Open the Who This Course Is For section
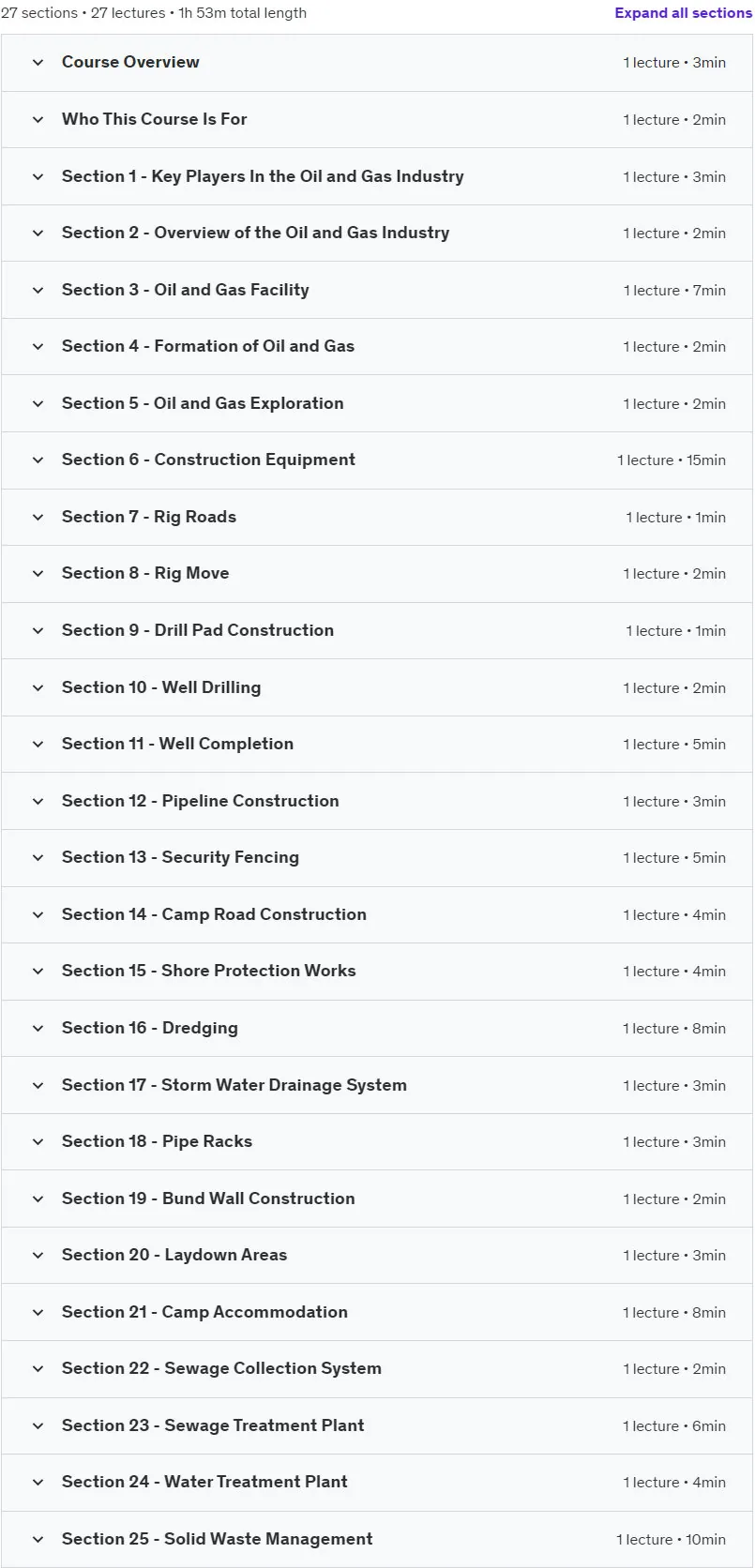755x1568 pixels. [x=377, y=119]
